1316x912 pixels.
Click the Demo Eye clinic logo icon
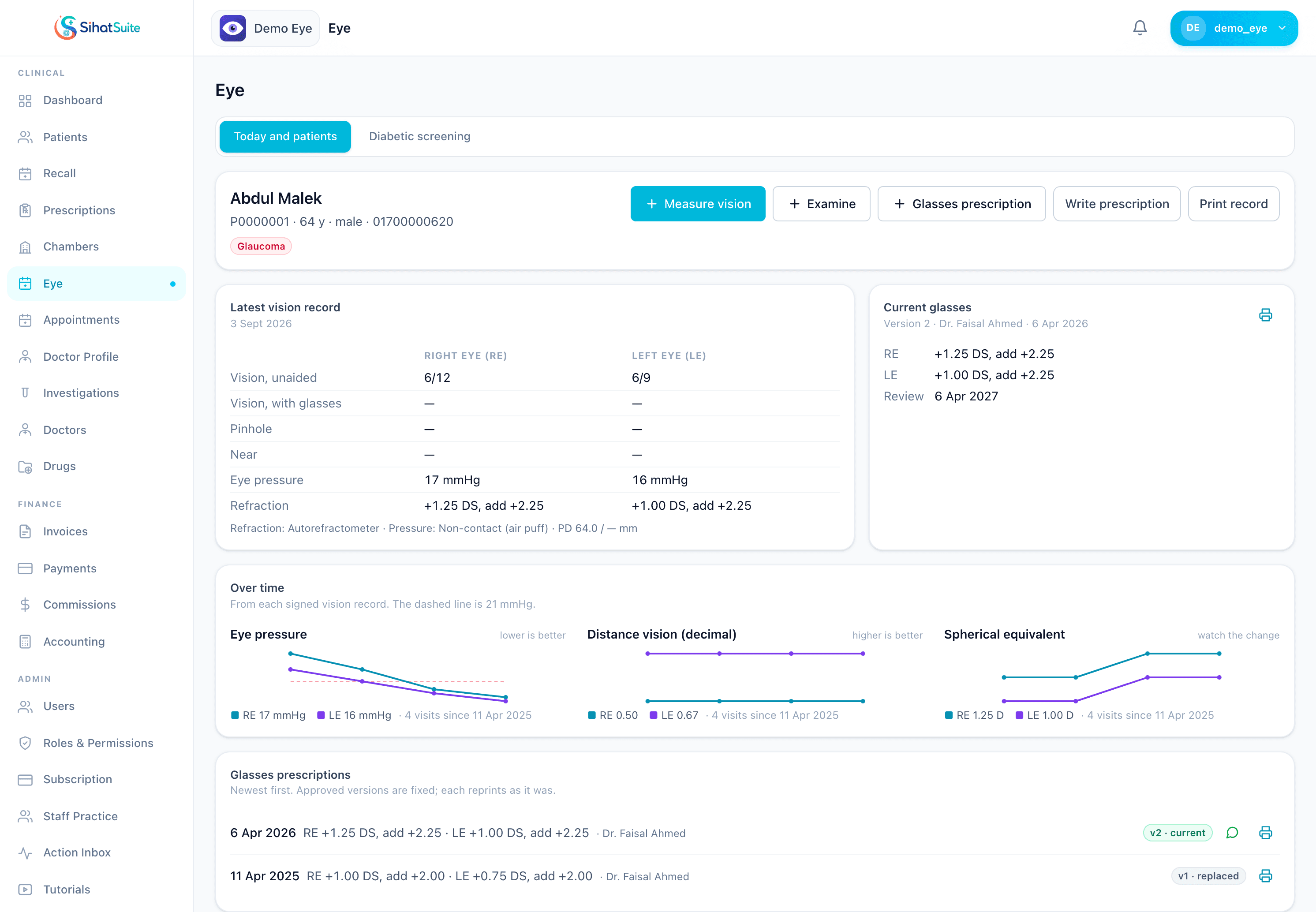click(x=232, y=28)
